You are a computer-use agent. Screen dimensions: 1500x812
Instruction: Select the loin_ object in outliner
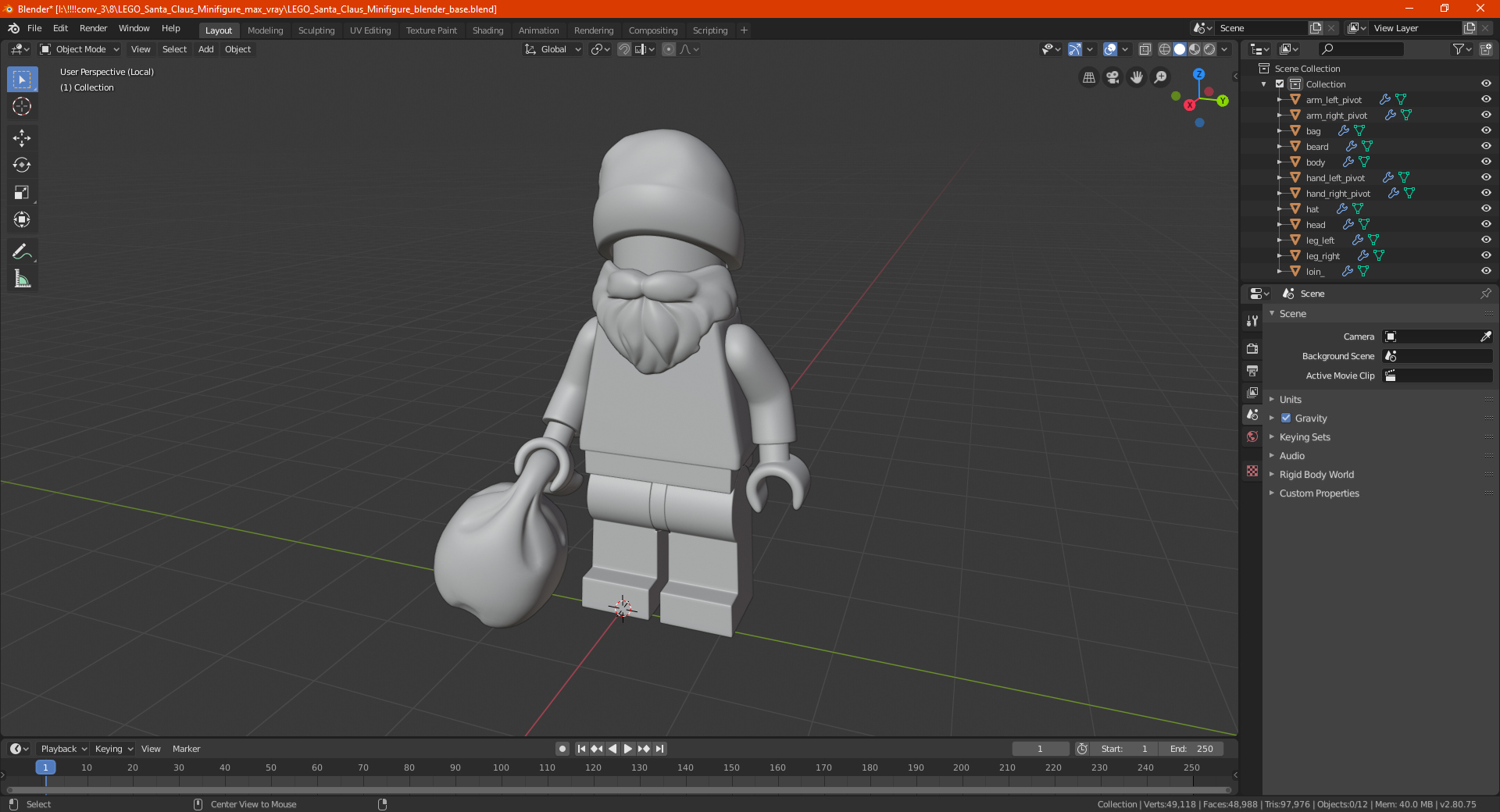(x=1315, y=272)
